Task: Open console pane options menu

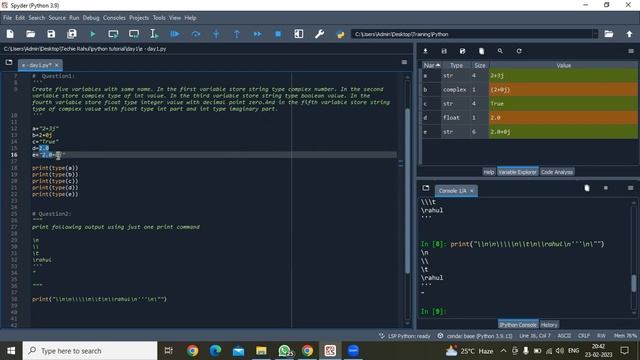Action: (631, 188)
